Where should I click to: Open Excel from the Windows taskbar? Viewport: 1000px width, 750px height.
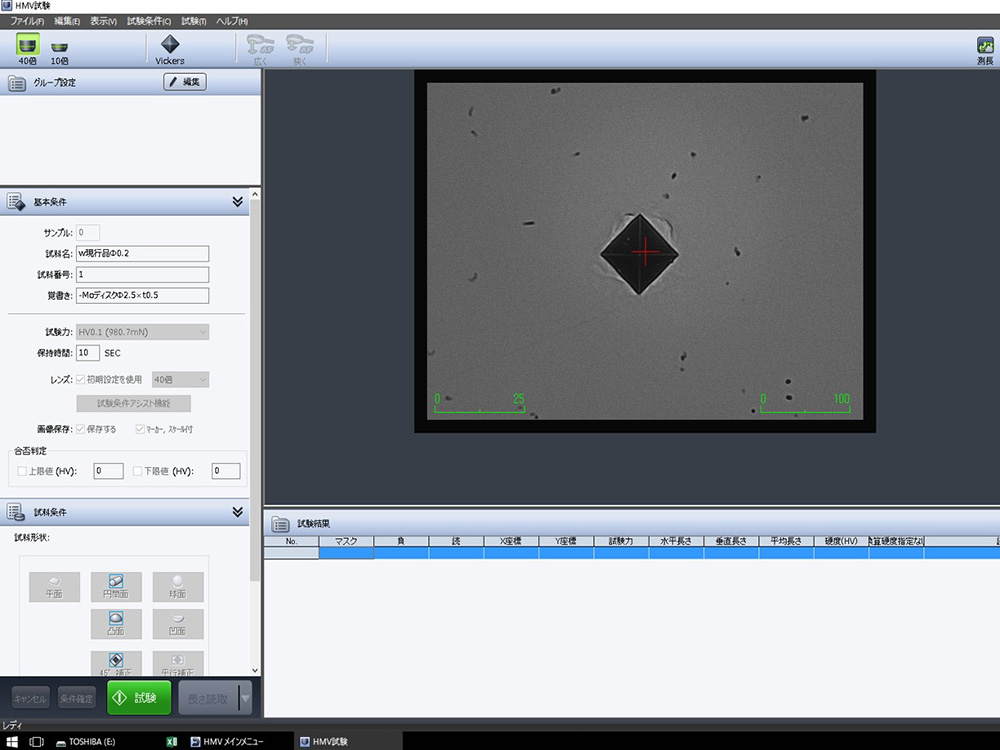click(x=172, y=741)
